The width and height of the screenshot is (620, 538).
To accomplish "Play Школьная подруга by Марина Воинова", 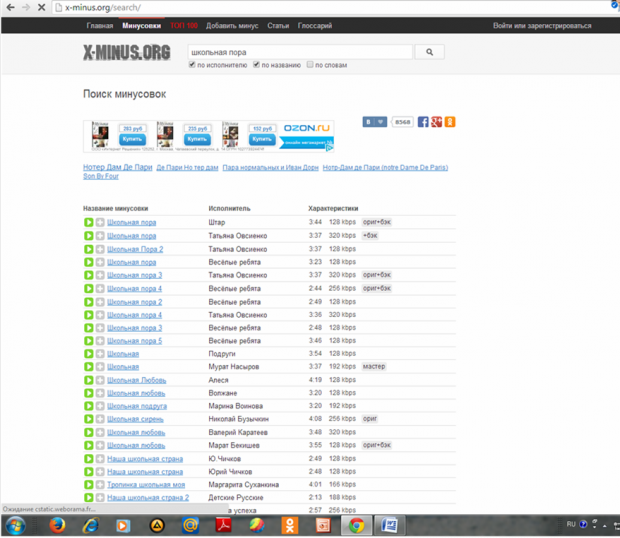I will point(89,406).
